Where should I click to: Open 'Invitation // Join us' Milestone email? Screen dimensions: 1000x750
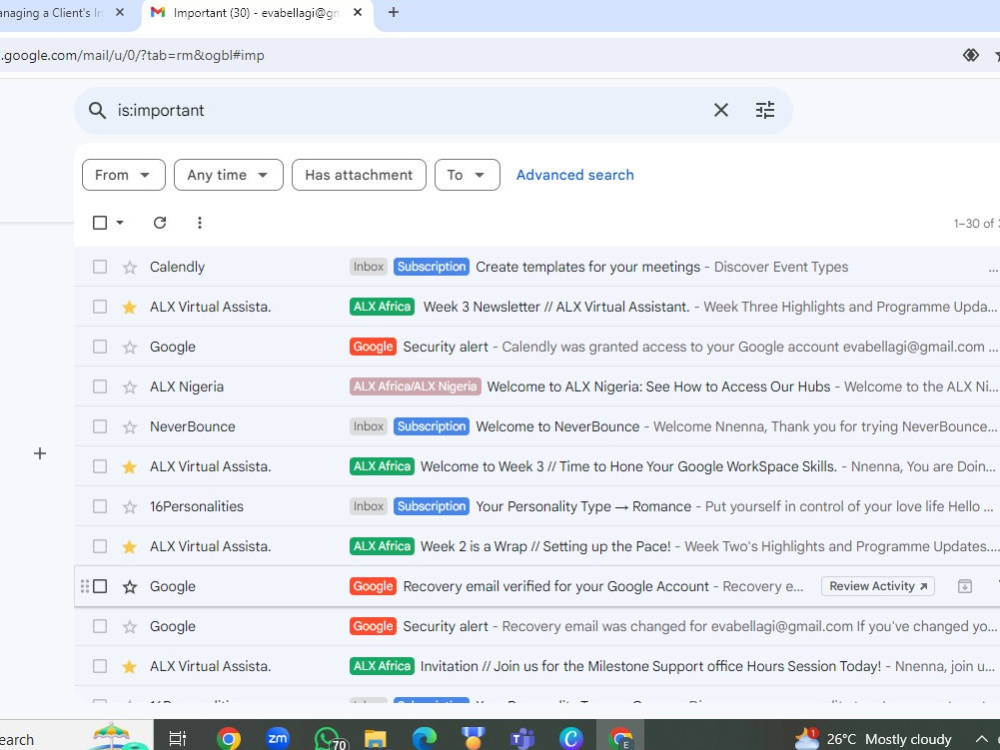(651, 666)
